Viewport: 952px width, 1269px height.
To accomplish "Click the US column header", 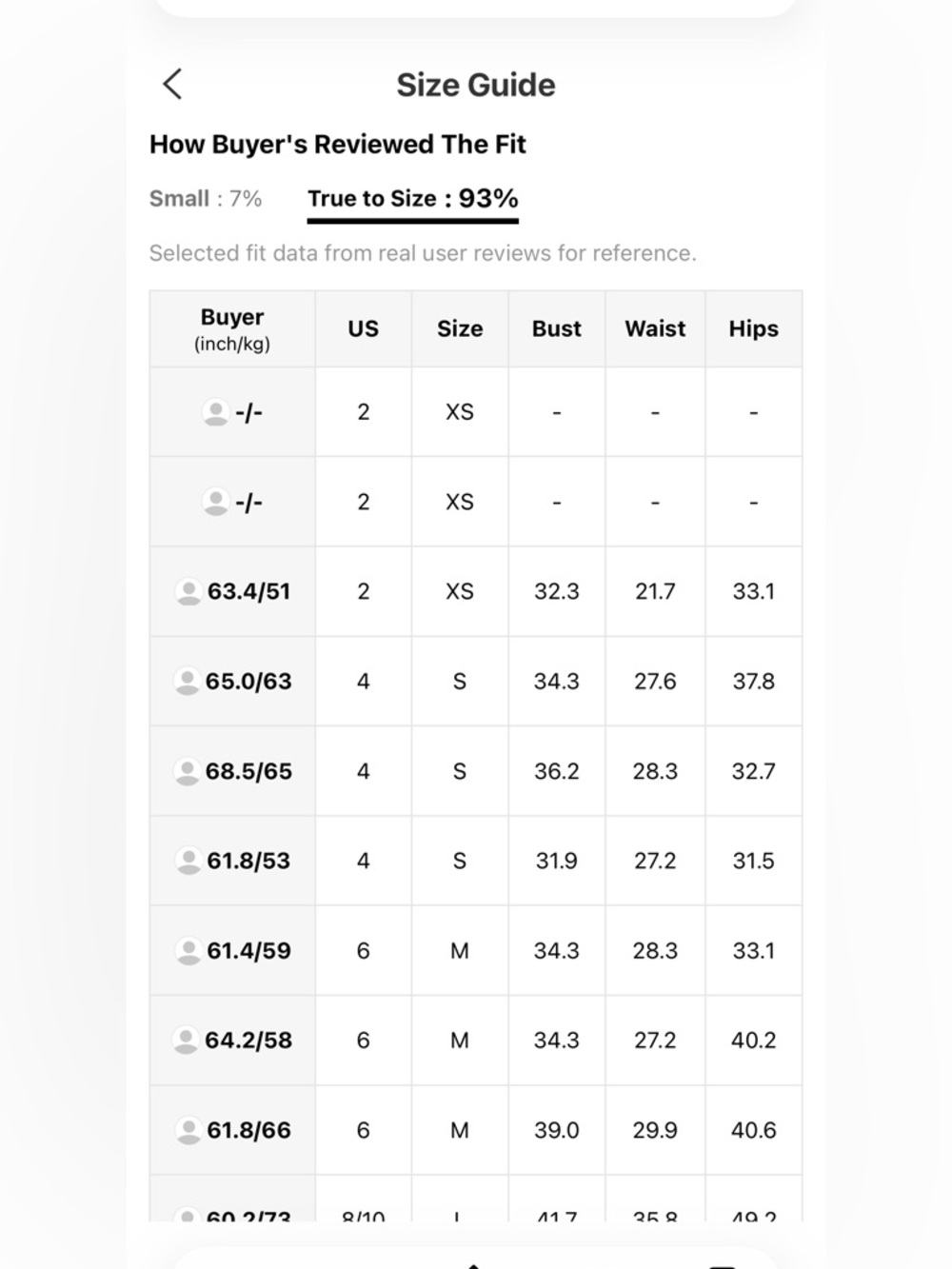I will click(363, 328).
